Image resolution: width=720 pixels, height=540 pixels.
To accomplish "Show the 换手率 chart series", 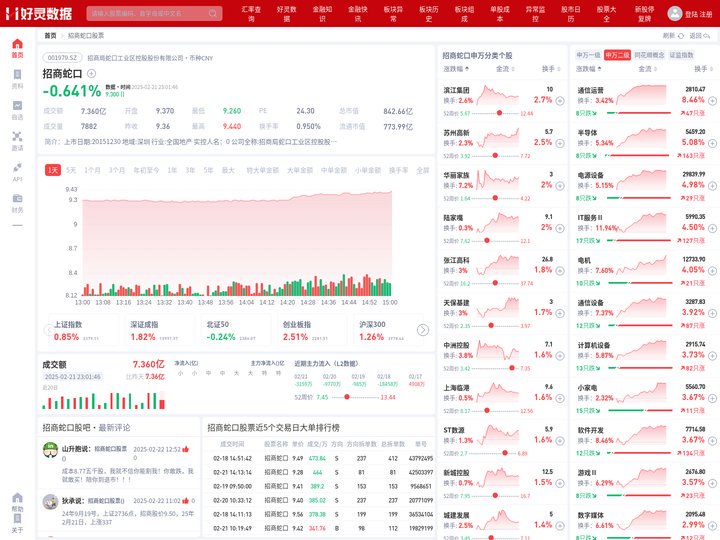I will 399,170.
